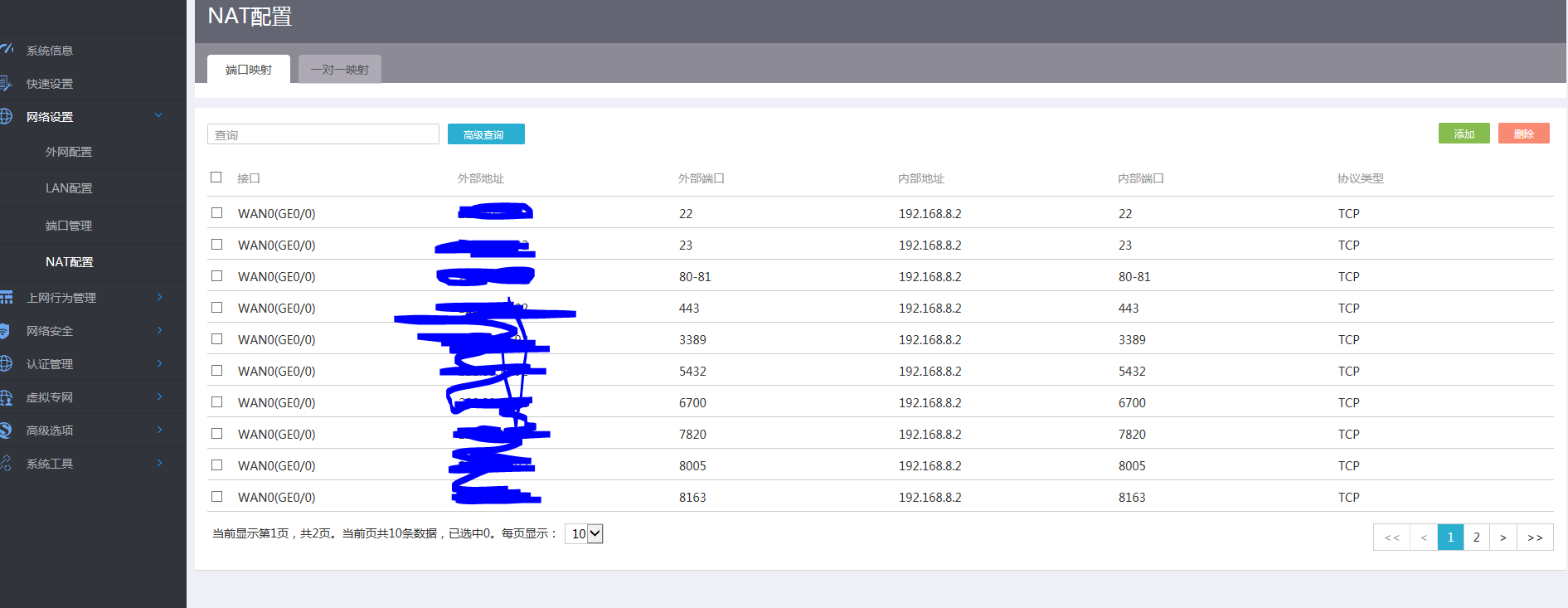Screen dimensions: 1568x608
Task: Click the 虚拟专网 sidebar icon
Action: [x=5, y=397]
